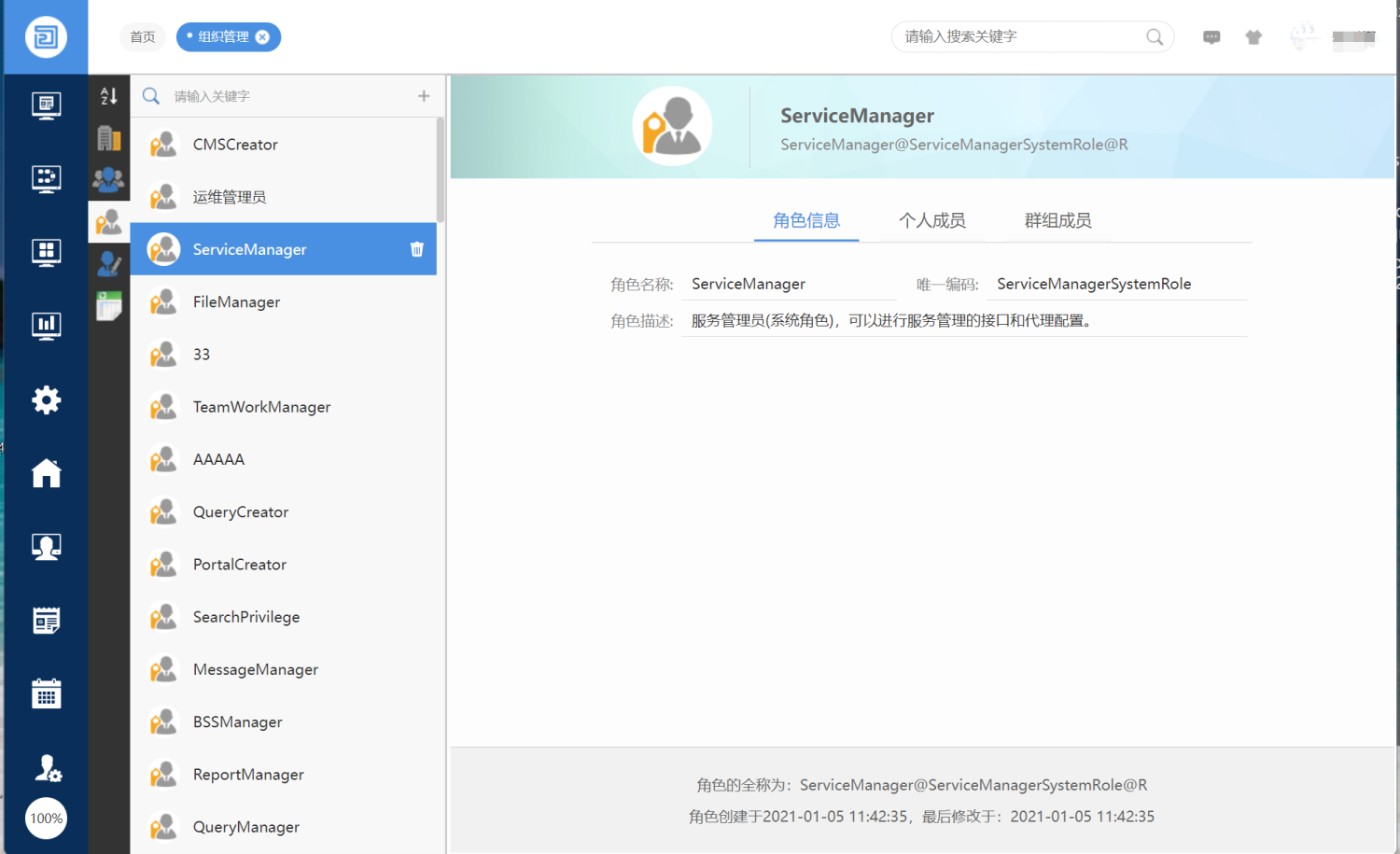Click the shirt theme icon in header
This screenshot has width=1400, height=854.
pyautogui.click(x=1253, y=37)
